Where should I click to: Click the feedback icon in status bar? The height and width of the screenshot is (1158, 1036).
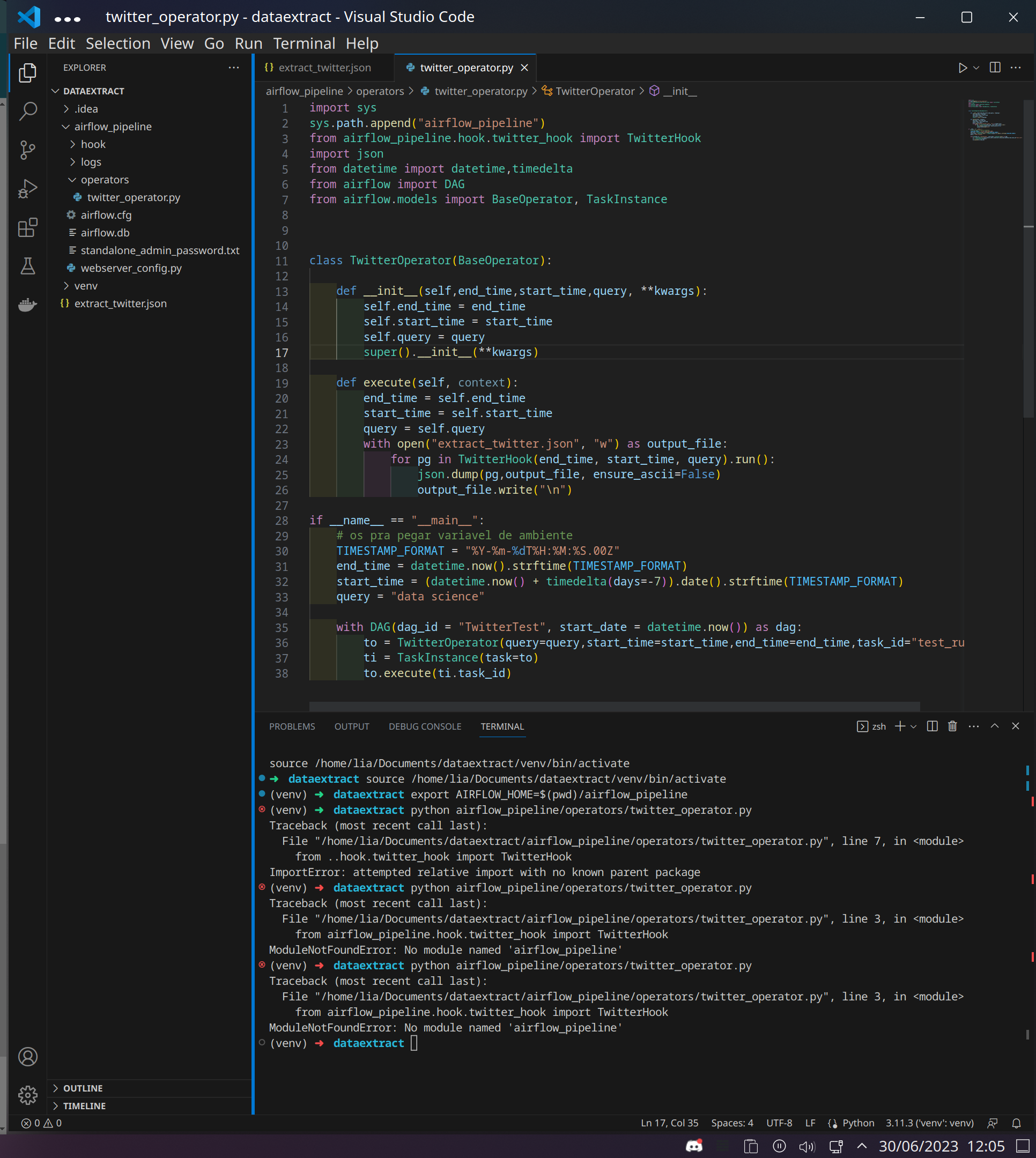coord(992,1123)
